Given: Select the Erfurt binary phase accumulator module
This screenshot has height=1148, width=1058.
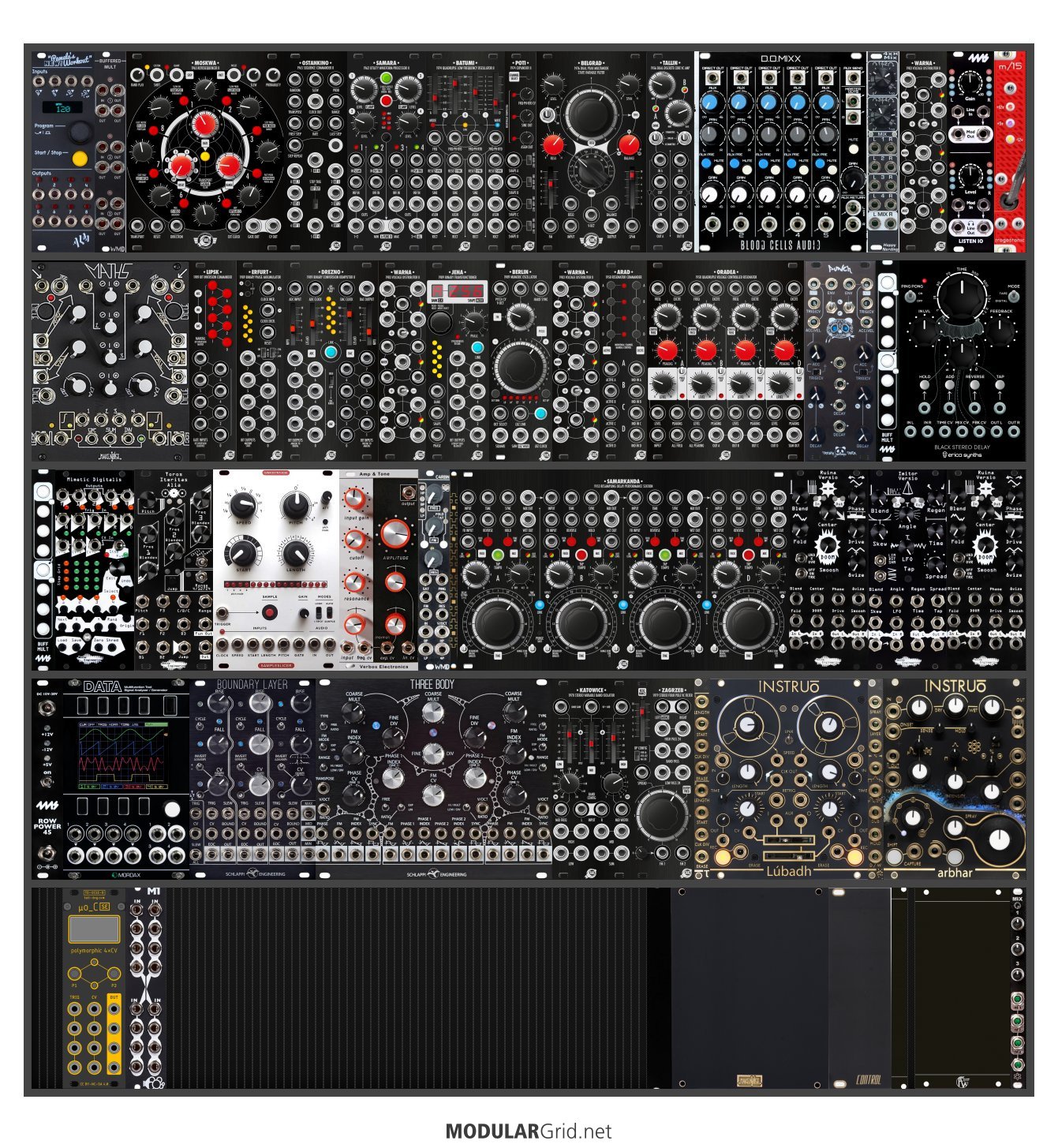Looking at the screenshot, I should tap(260, 362).
